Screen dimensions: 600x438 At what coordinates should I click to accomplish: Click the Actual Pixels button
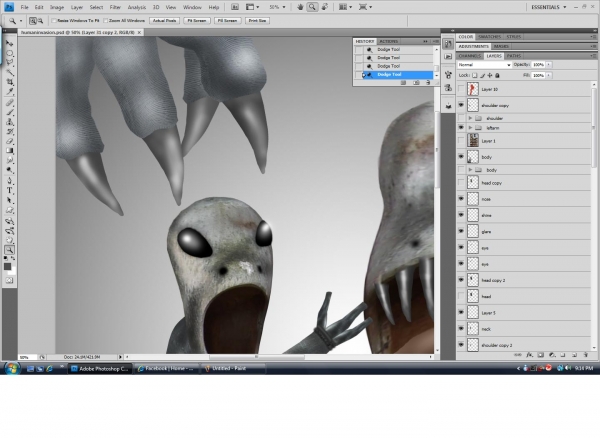[x=164, y=21]
